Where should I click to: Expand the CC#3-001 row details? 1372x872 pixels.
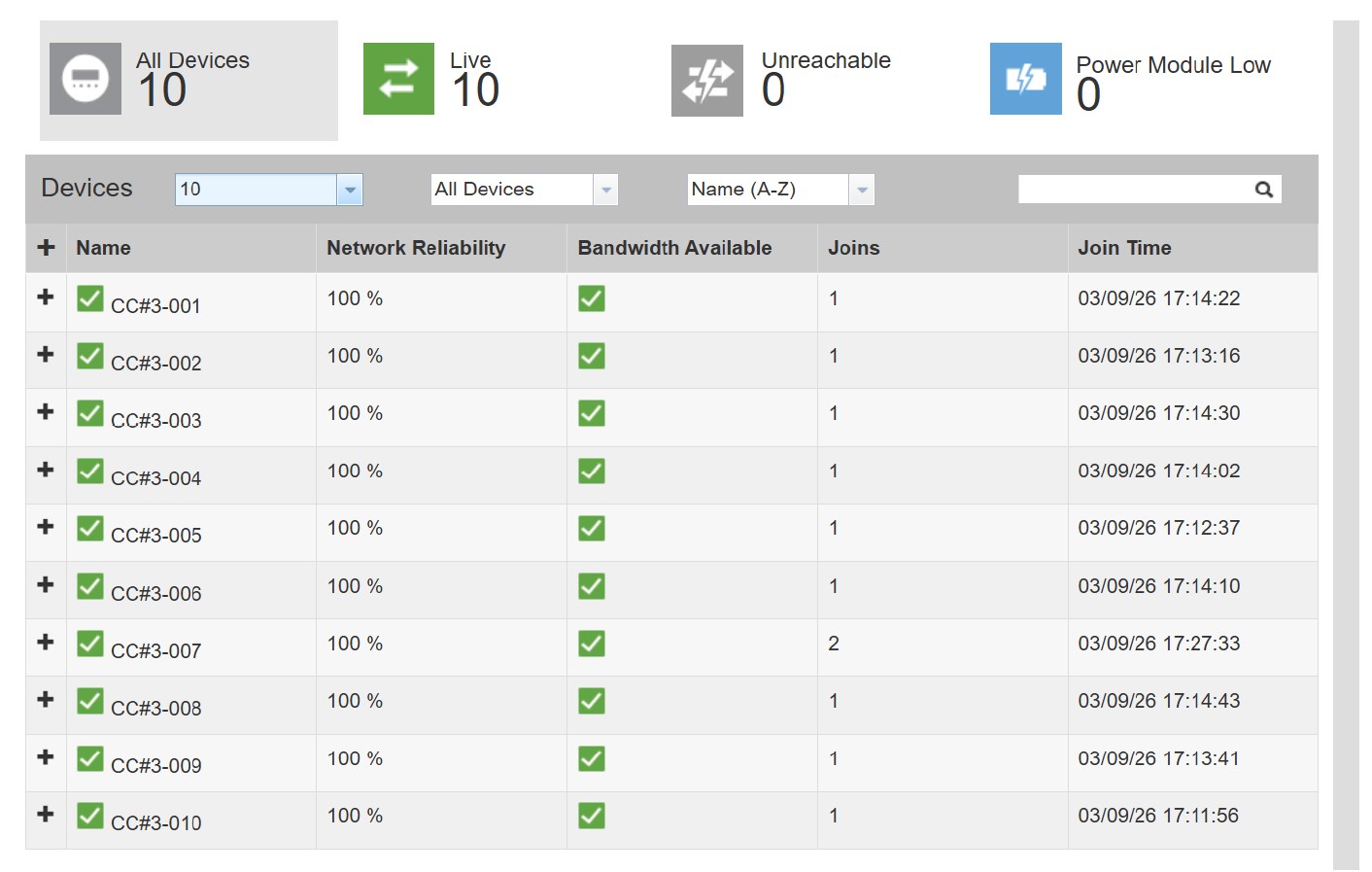coord(46,296)
